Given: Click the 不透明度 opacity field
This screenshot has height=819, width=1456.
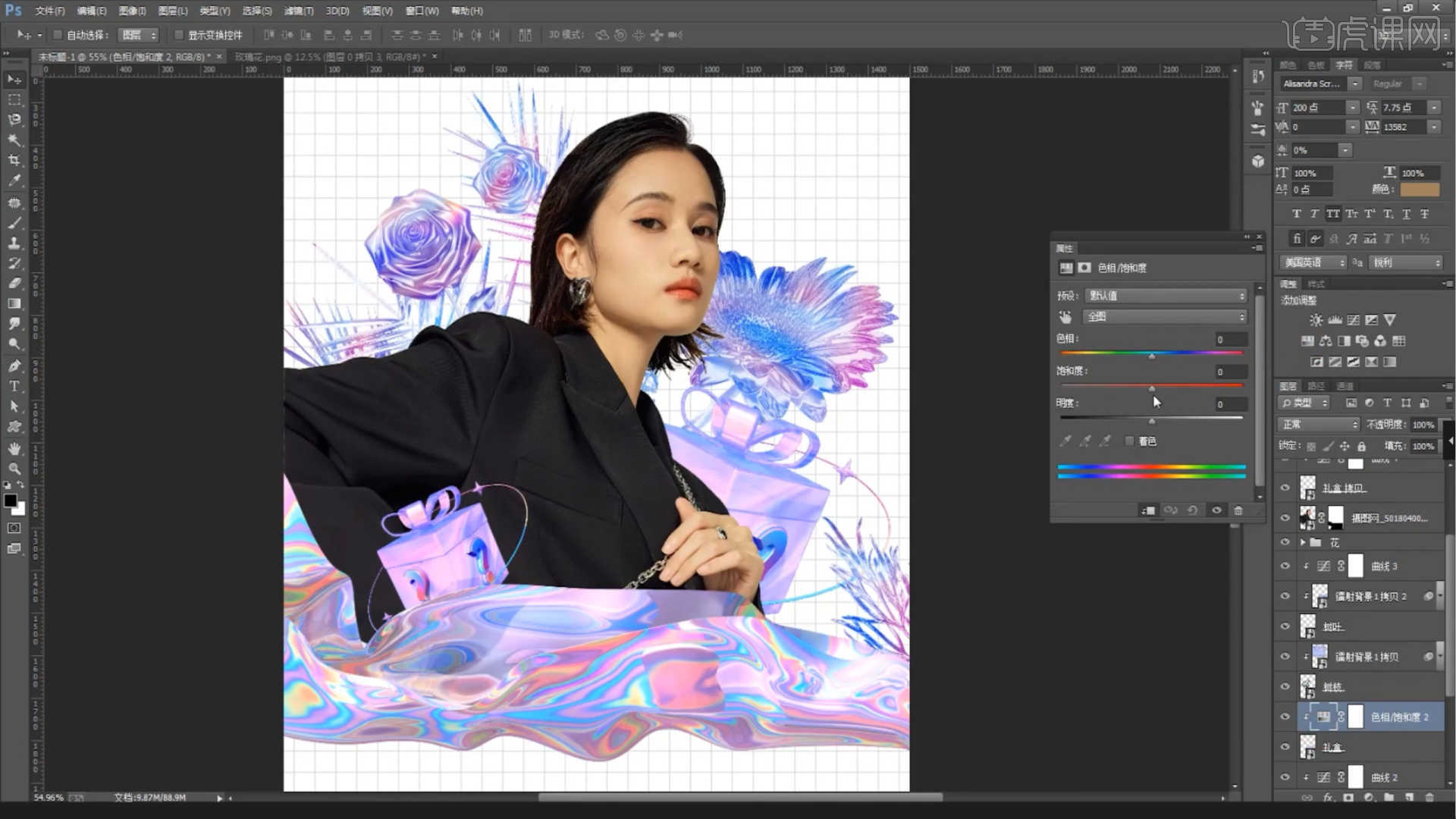Looking at the screenshot, I should click(x=1423, y=425).
